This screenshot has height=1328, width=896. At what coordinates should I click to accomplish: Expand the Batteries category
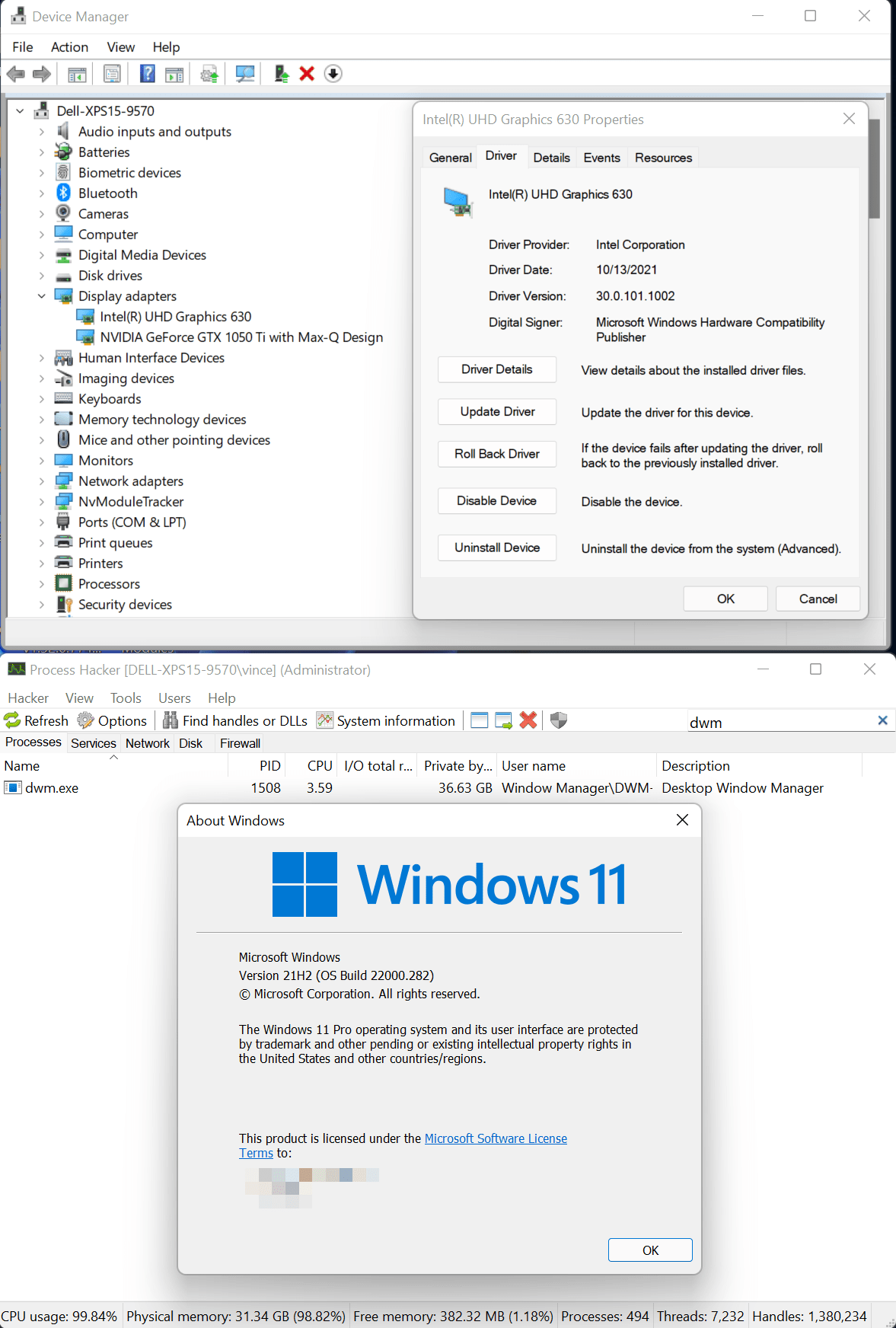click(42, 152)
